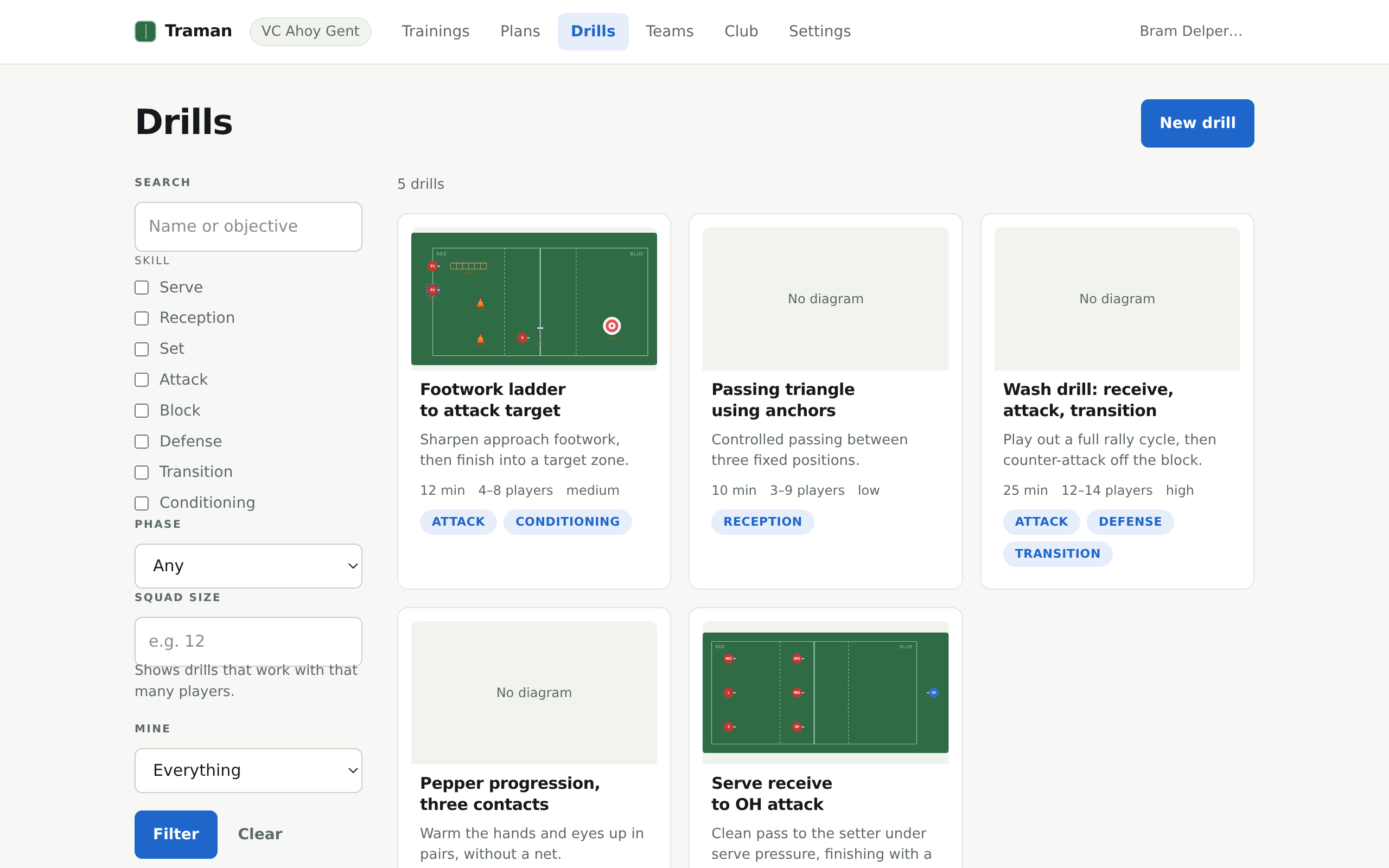This screenshot has width=1389, height=868.
Task: Navigate to the Club tab
Action: [741, 31]
